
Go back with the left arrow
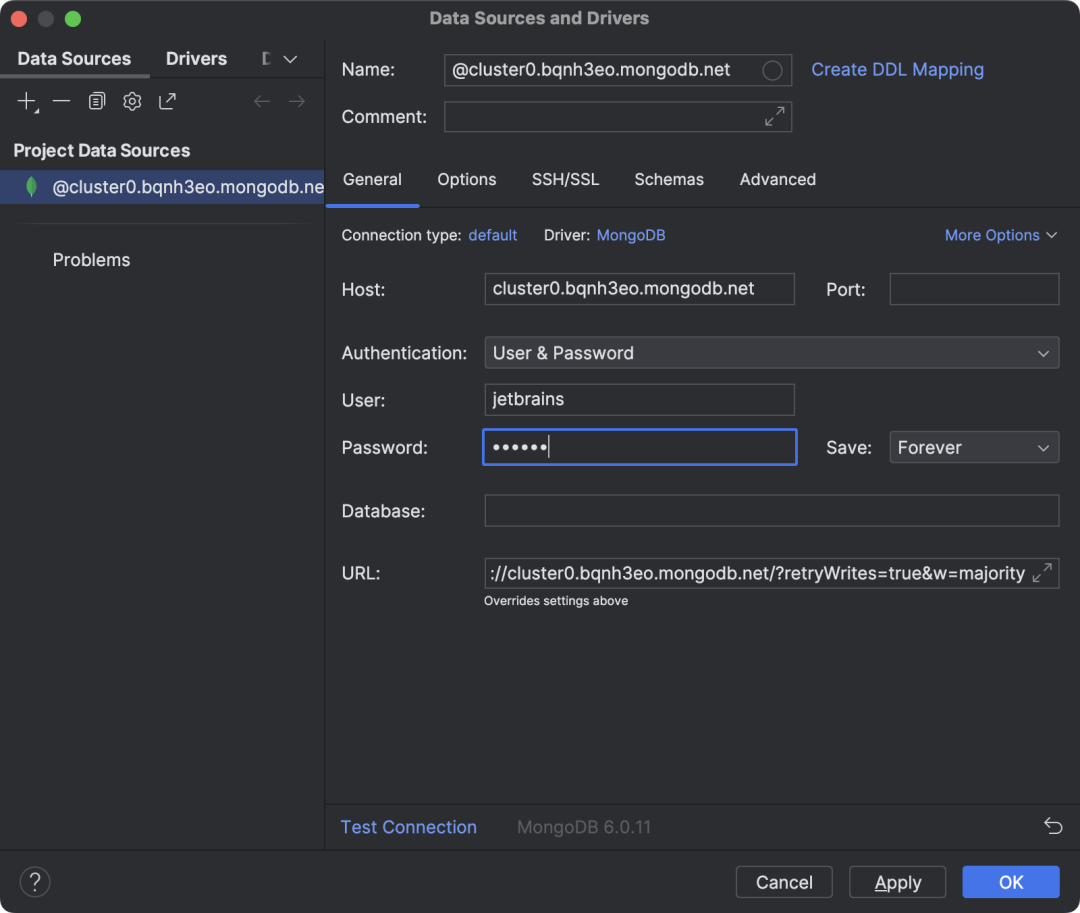coord(262,102)
